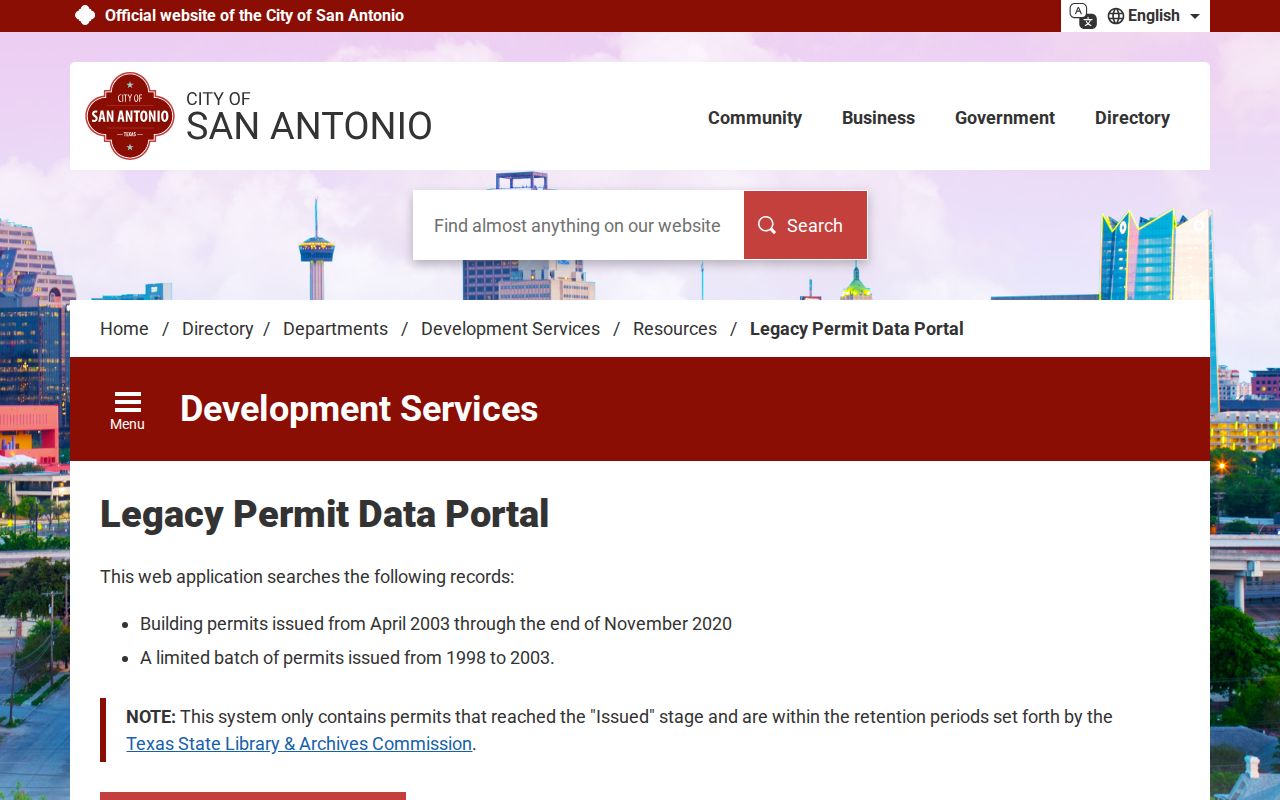Click the 'A limited batch of permits' bullet

pos(347,658)
